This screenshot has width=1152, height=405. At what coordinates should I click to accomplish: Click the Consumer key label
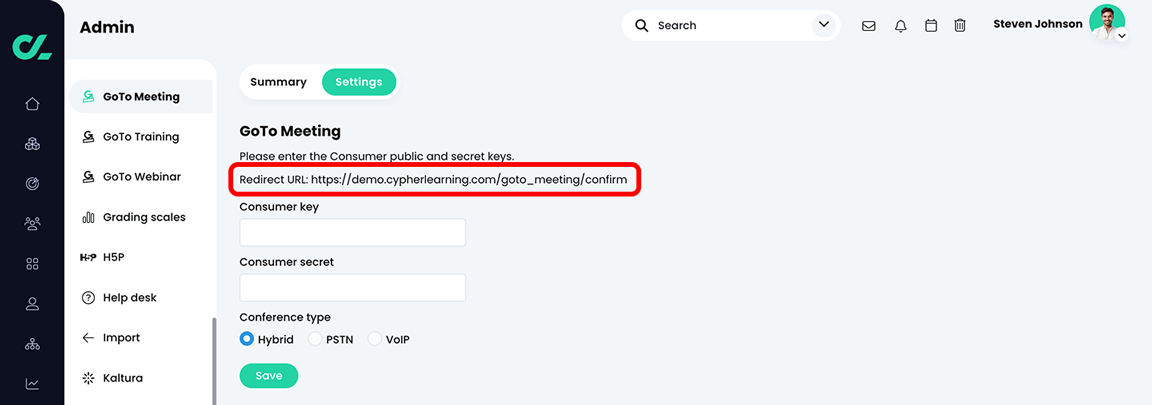pyautogui.click(x=279, y=207)
